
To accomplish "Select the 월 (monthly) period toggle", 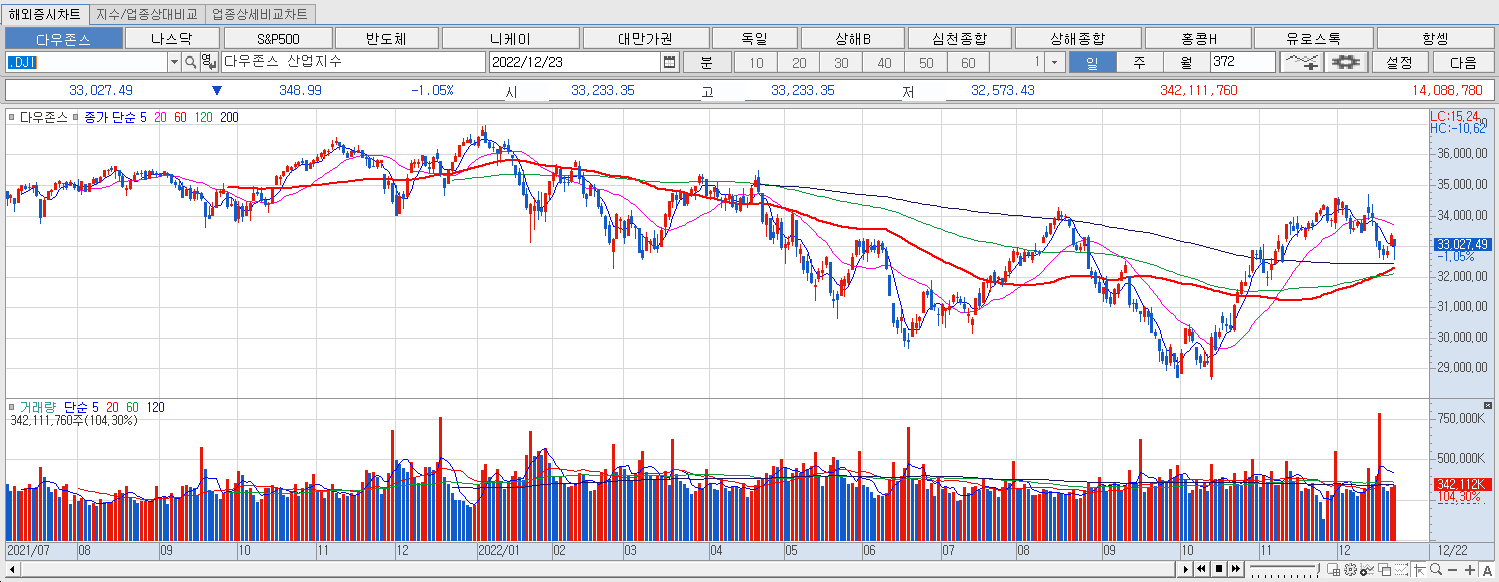I will pos(1186,62).
